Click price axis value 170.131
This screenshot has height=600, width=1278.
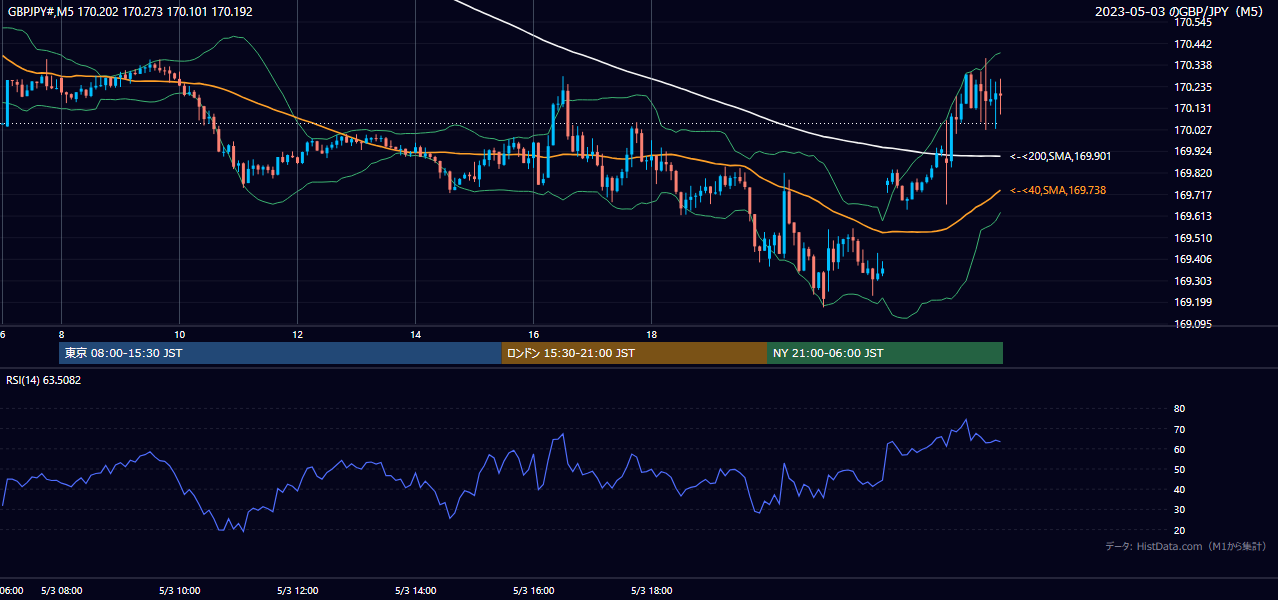(1193, 108)
